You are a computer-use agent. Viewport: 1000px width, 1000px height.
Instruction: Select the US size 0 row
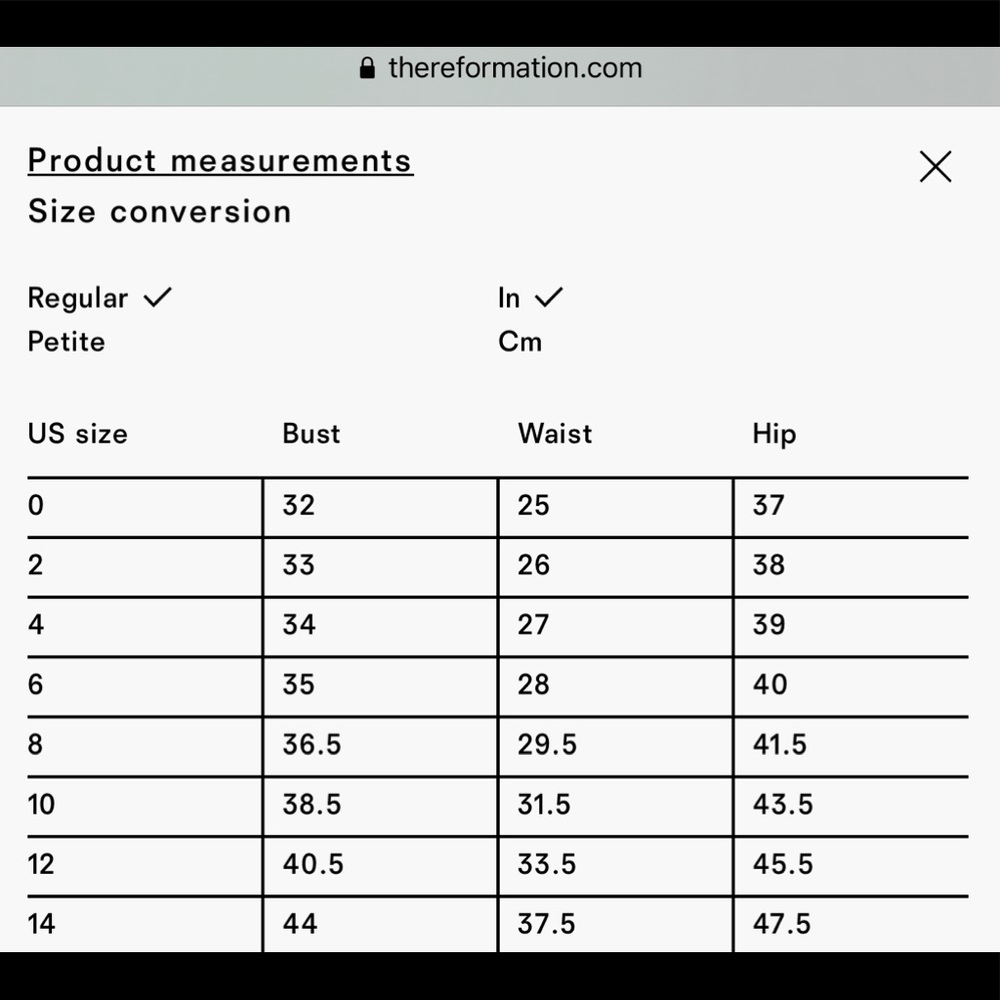click(x=497, y=507)
